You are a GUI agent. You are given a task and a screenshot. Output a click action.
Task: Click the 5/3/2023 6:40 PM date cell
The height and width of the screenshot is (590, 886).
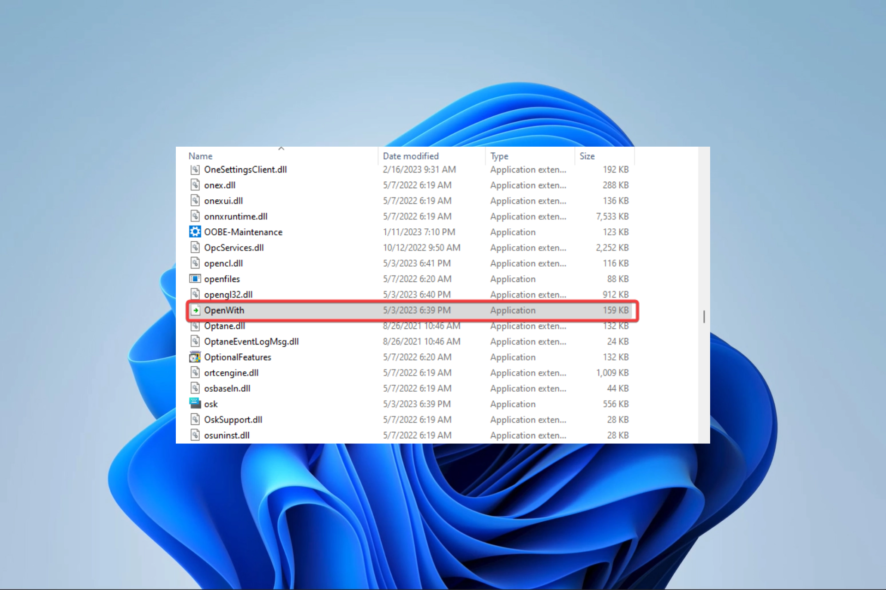coord(416,294)
